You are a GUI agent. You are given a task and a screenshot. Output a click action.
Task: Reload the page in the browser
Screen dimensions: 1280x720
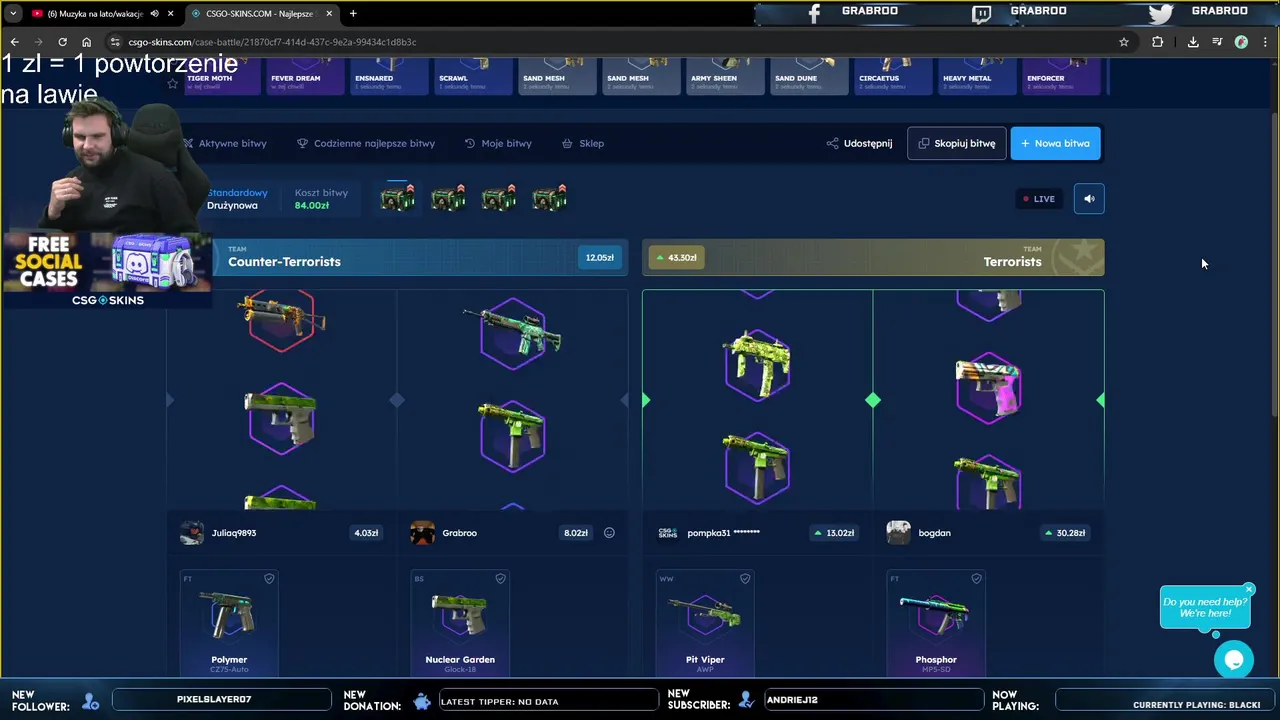pyautogui.click(x=62, y=42)
